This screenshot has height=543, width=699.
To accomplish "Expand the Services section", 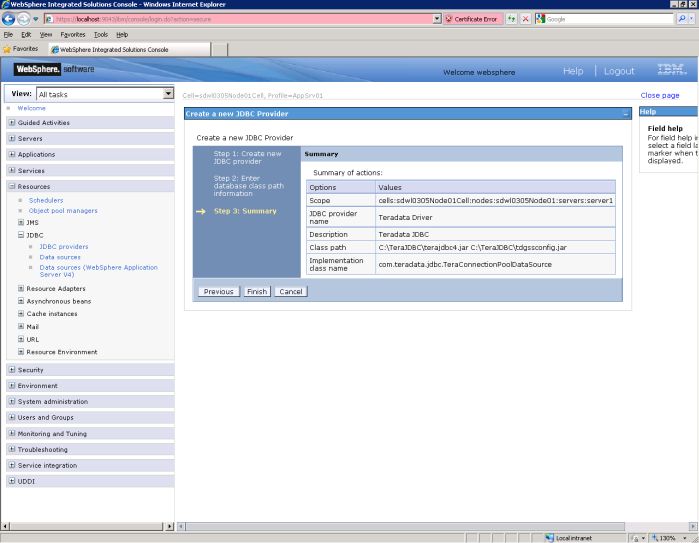I will point(12,170).
